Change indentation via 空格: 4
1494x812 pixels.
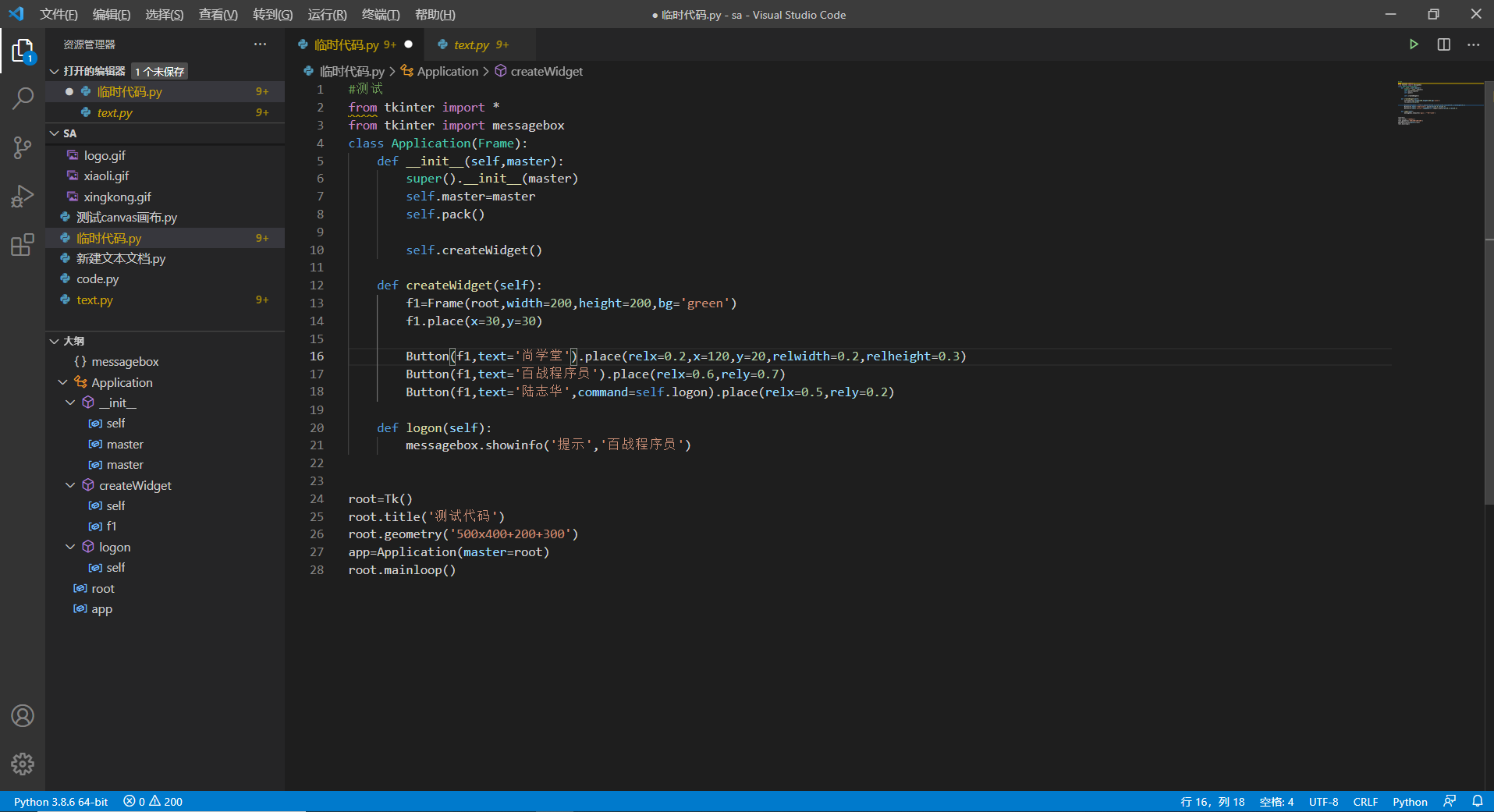point(1276,802)
